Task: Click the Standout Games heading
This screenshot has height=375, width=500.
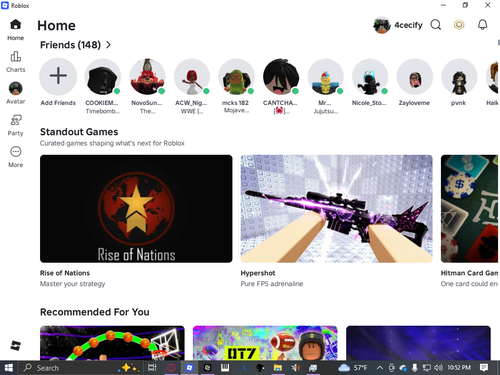Action: tap(79, 132)
